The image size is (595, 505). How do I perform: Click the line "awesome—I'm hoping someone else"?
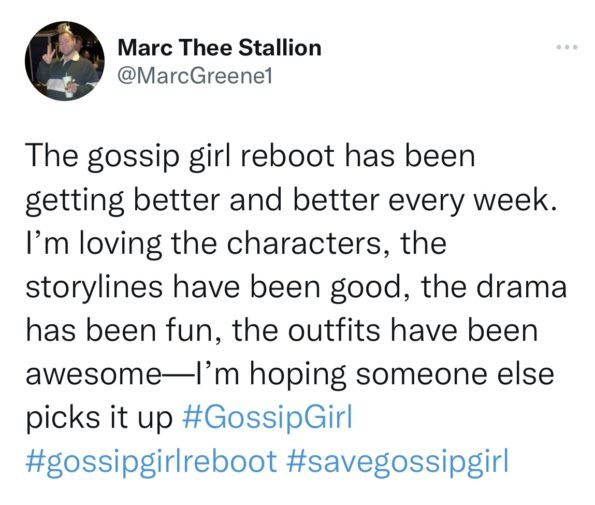coord(290,374)
